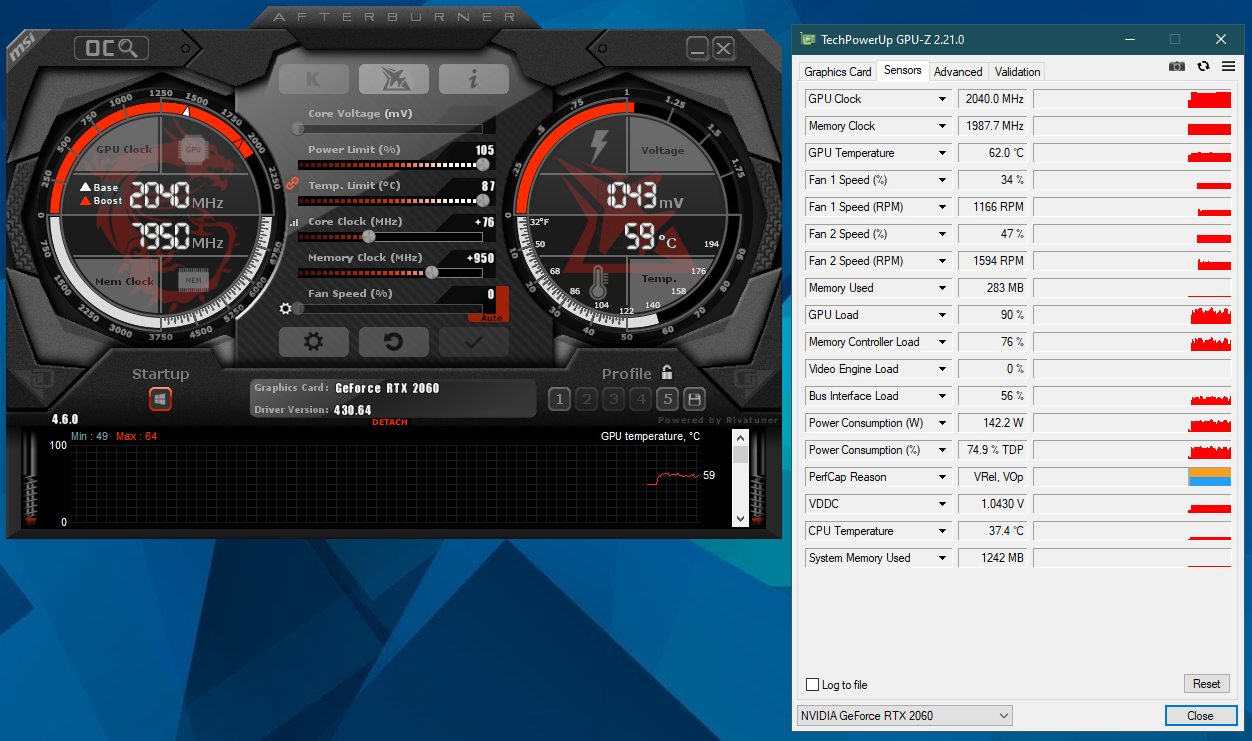Image resolution: width=1252 pixels, height=741 pixels.
Task: Open the GPU-Z hamburger menu
Action: point(1229,66)
